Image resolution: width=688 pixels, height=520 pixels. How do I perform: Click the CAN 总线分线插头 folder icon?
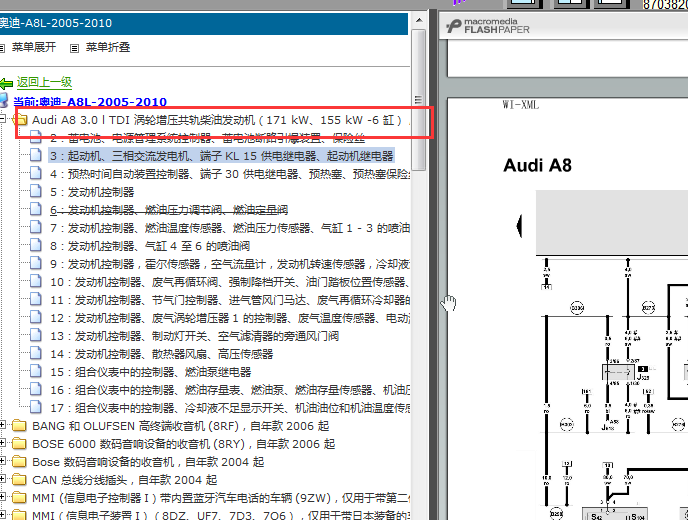click(x=19, y=480)
